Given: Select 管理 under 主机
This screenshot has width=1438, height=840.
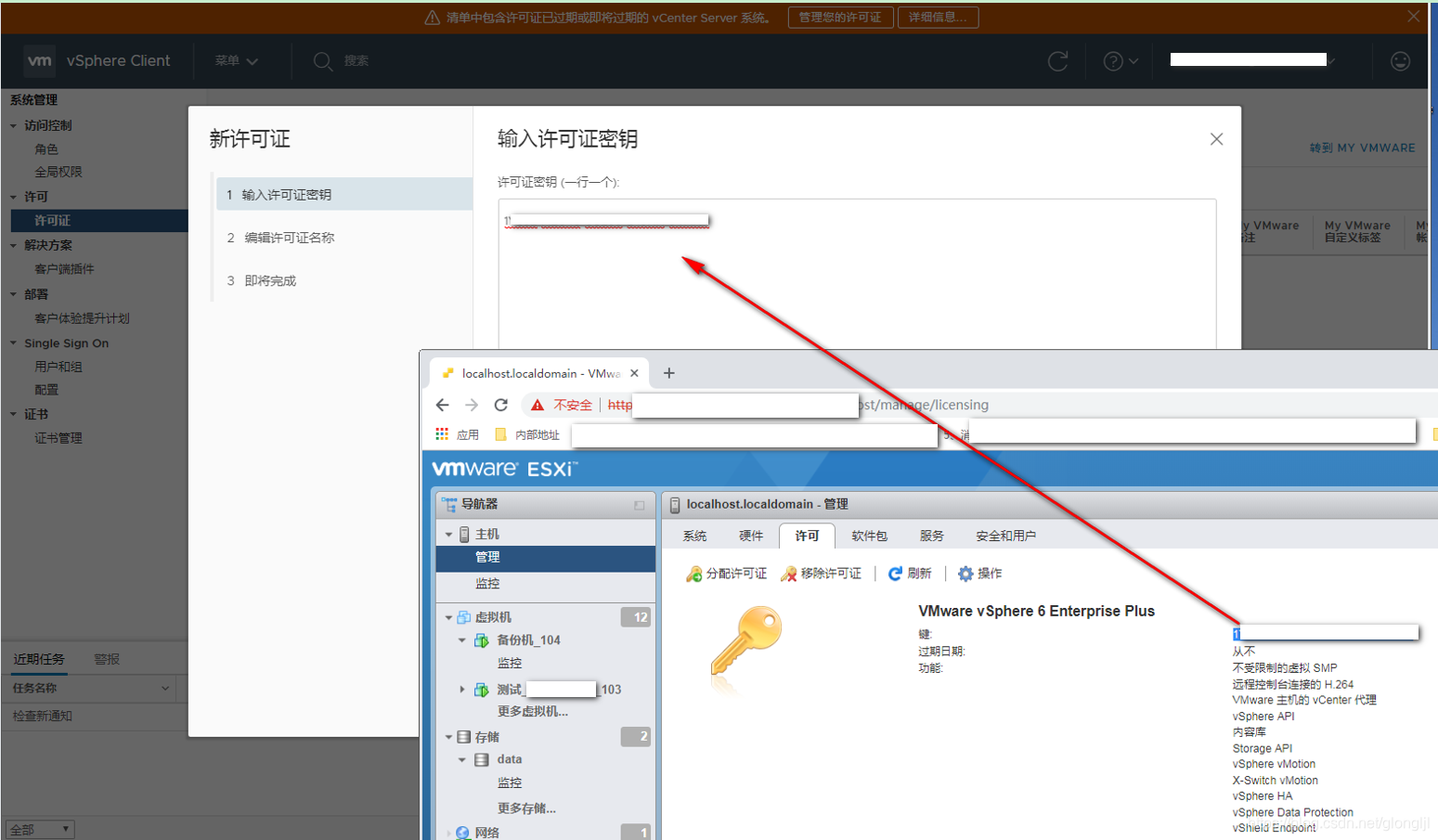Looking at the screenshot, I should (546, 558).
